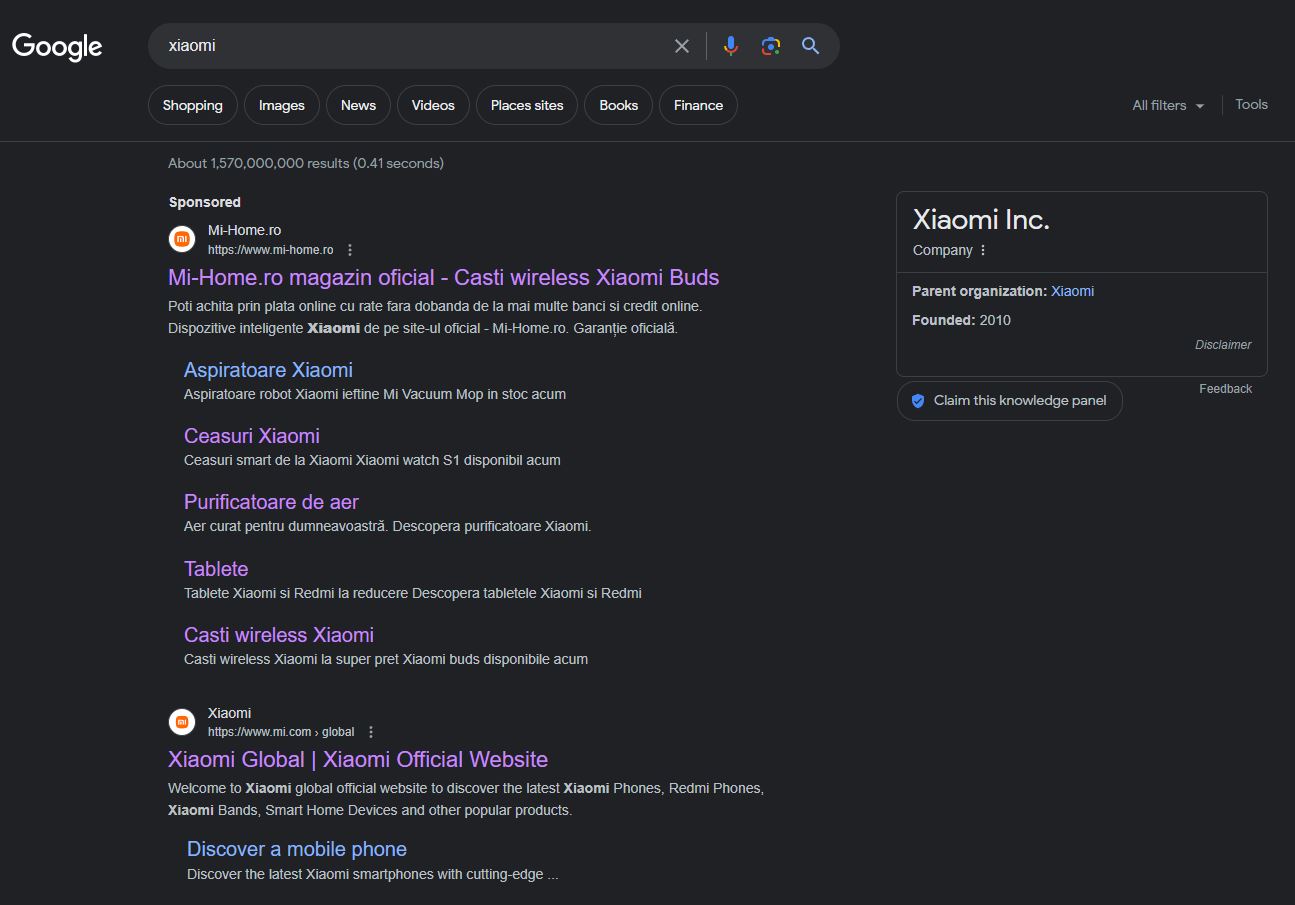
Task: Switch to the Places sites tab
Action: (527, 105)
